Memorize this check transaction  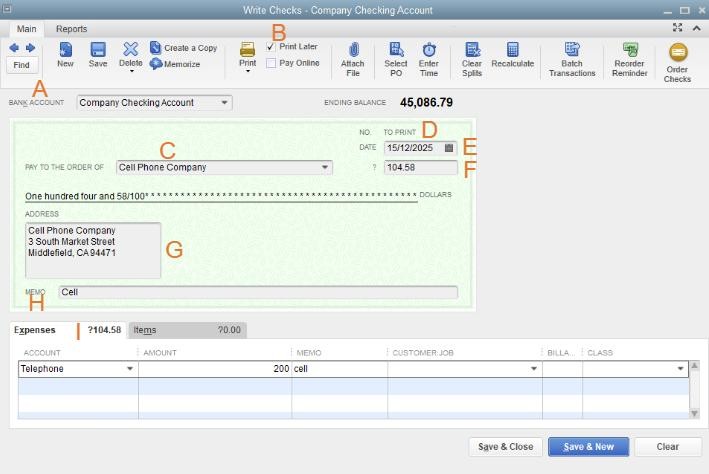tap(175, 64)
